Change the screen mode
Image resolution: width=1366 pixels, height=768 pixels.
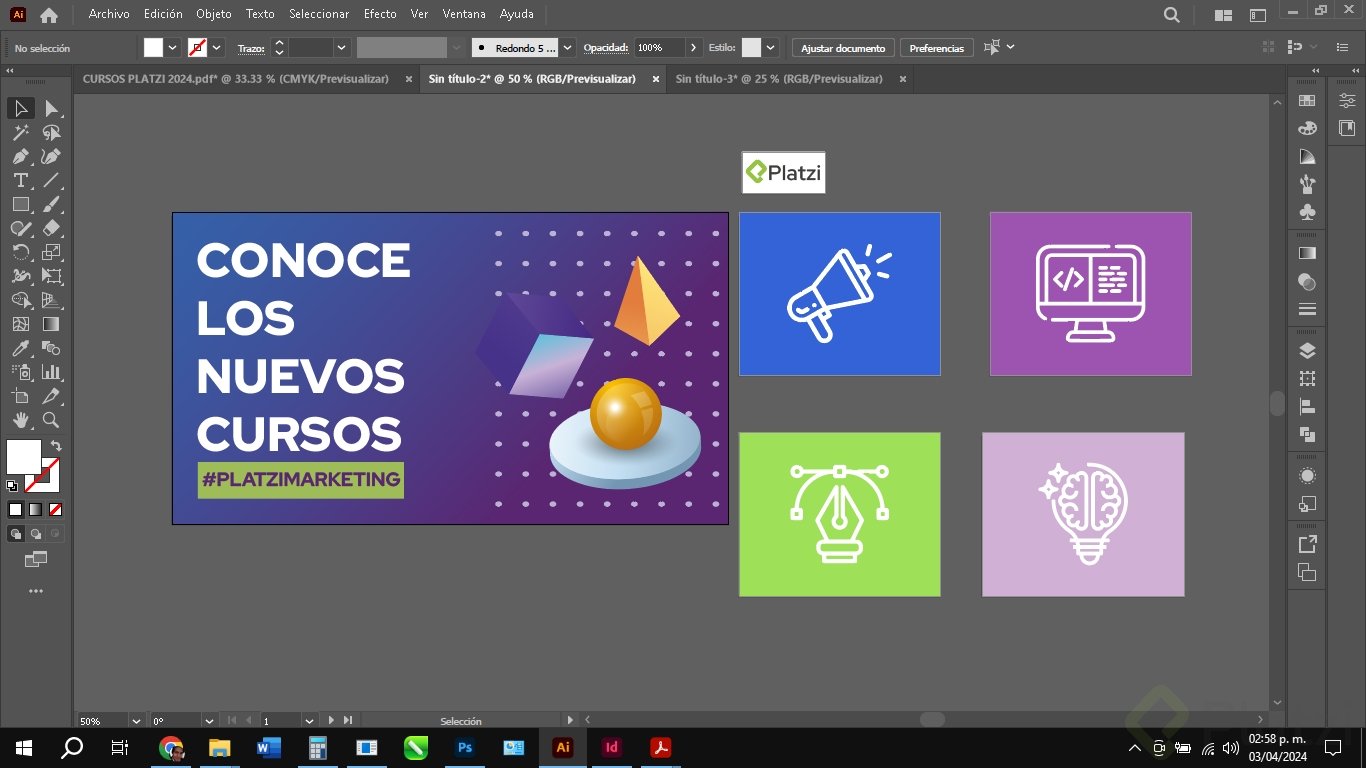coord(36,559)
